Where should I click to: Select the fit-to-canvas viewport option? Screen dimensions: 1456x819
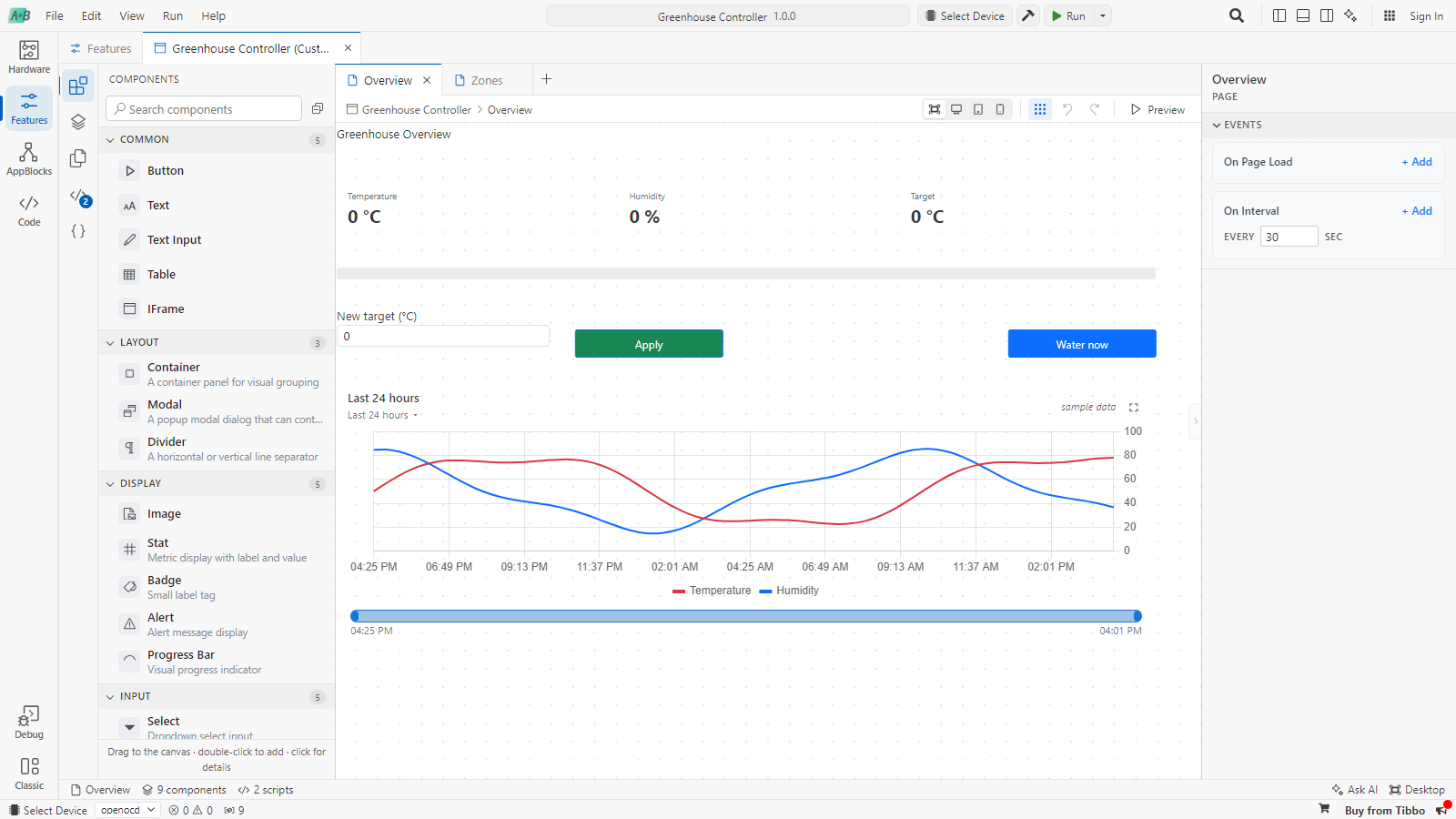pos(935,109)
